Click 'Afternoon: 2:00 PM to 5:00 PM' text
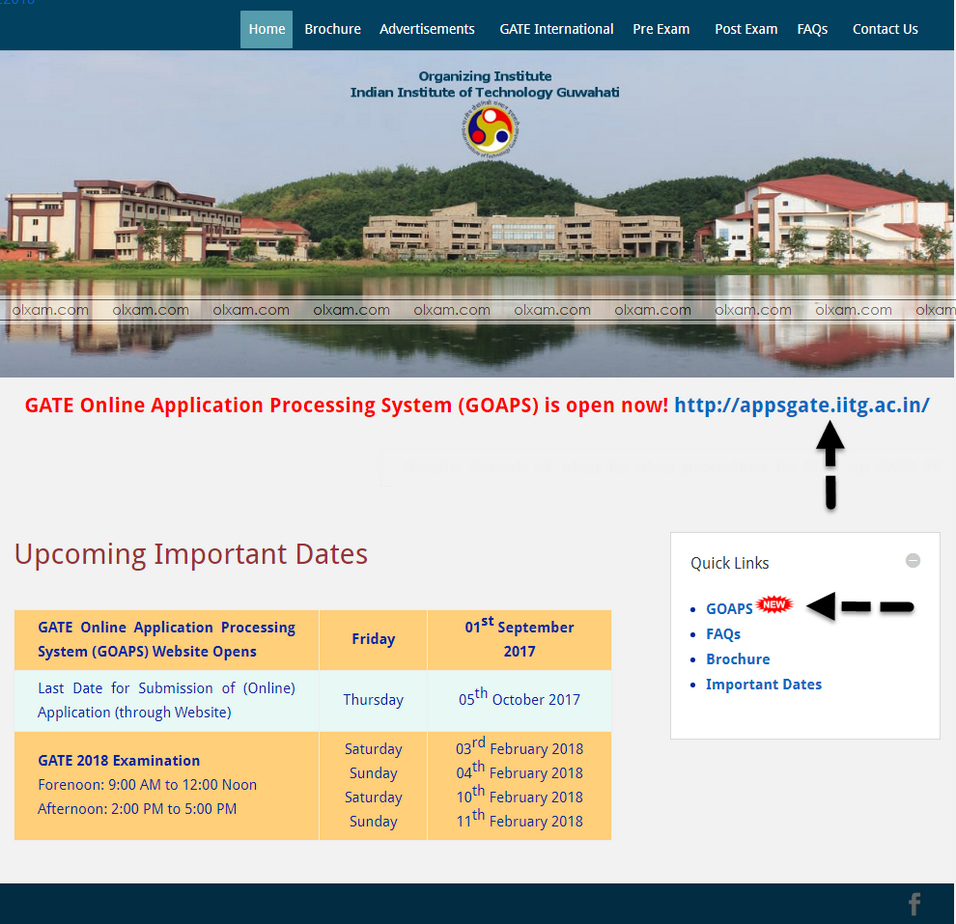This screenshot has height=924, width=956. point(137,809)
